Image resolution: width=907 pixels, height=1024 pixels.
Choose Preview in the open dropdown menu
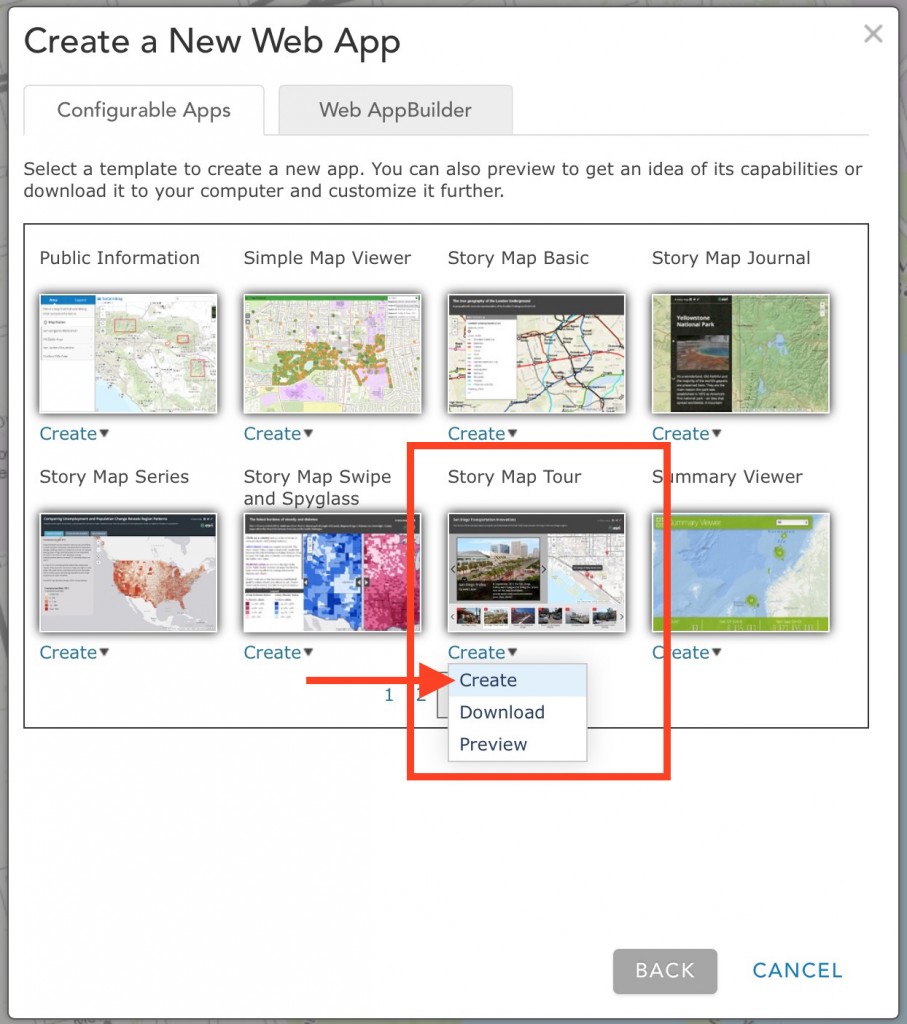[x=517, y=744]
